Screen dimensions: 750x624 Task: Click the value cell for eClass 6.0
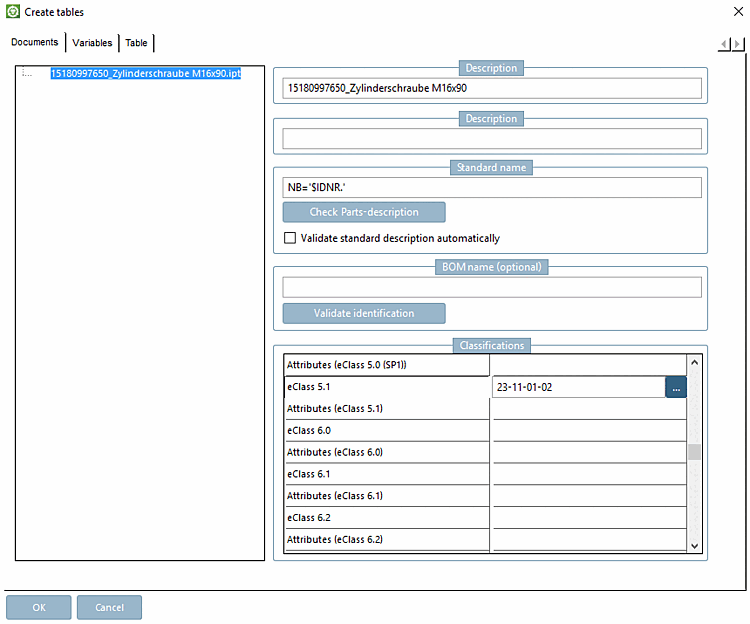[589, 430]
